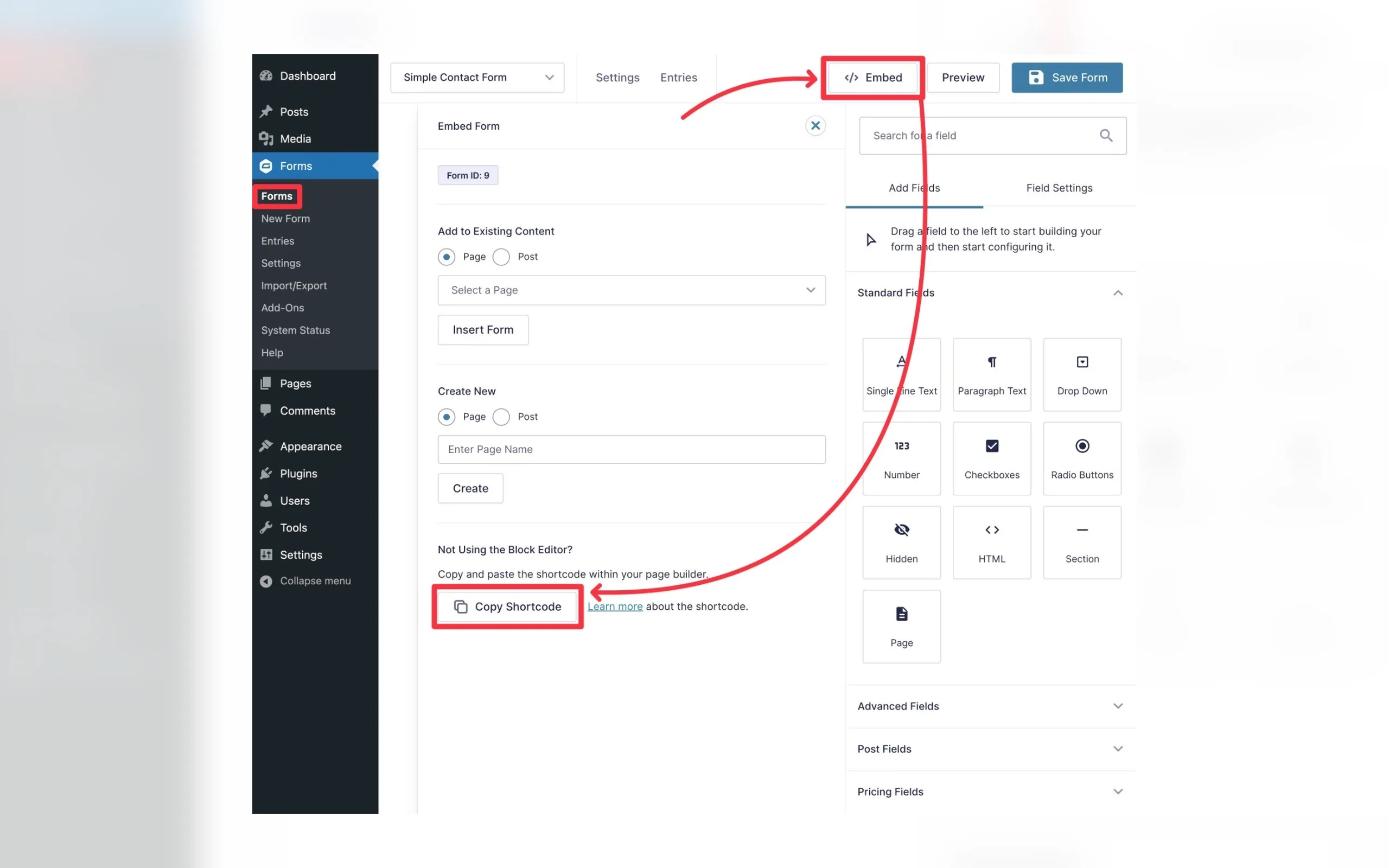Image resolution: width=1389 pixels, height=868 pixels.
Task: Add a Radio Buttons field
Action: coord(1082,459)
